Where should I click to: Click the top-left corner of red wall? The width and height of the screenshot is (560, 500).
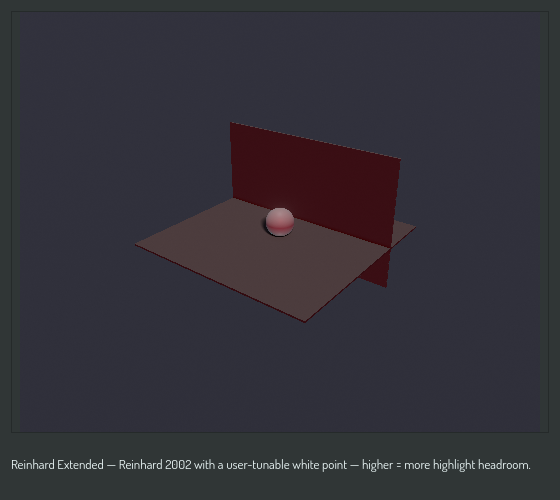(231, 123)
